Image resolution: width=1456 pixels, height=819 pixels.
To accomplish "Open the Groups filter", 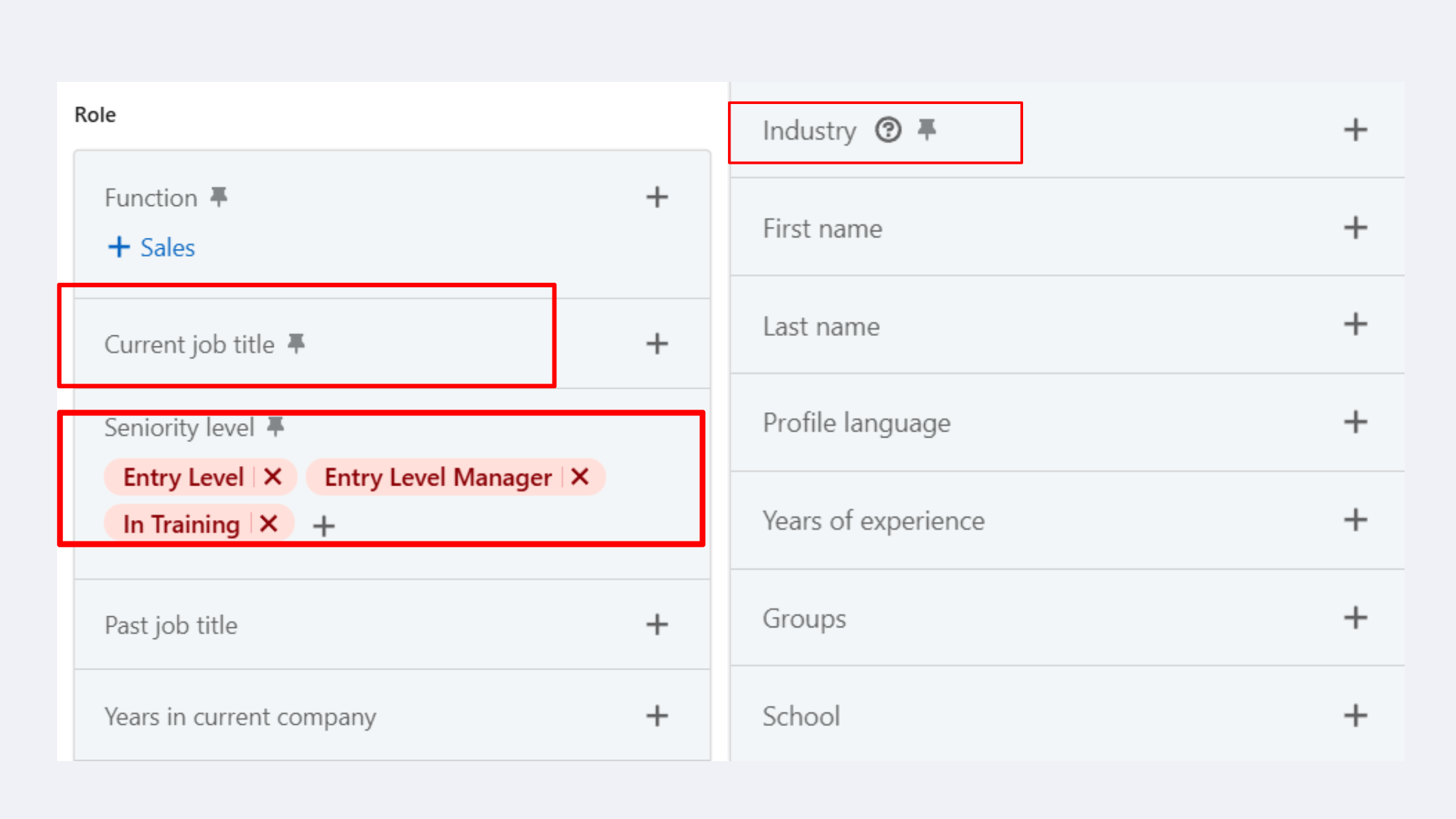I will point(1356,617).
